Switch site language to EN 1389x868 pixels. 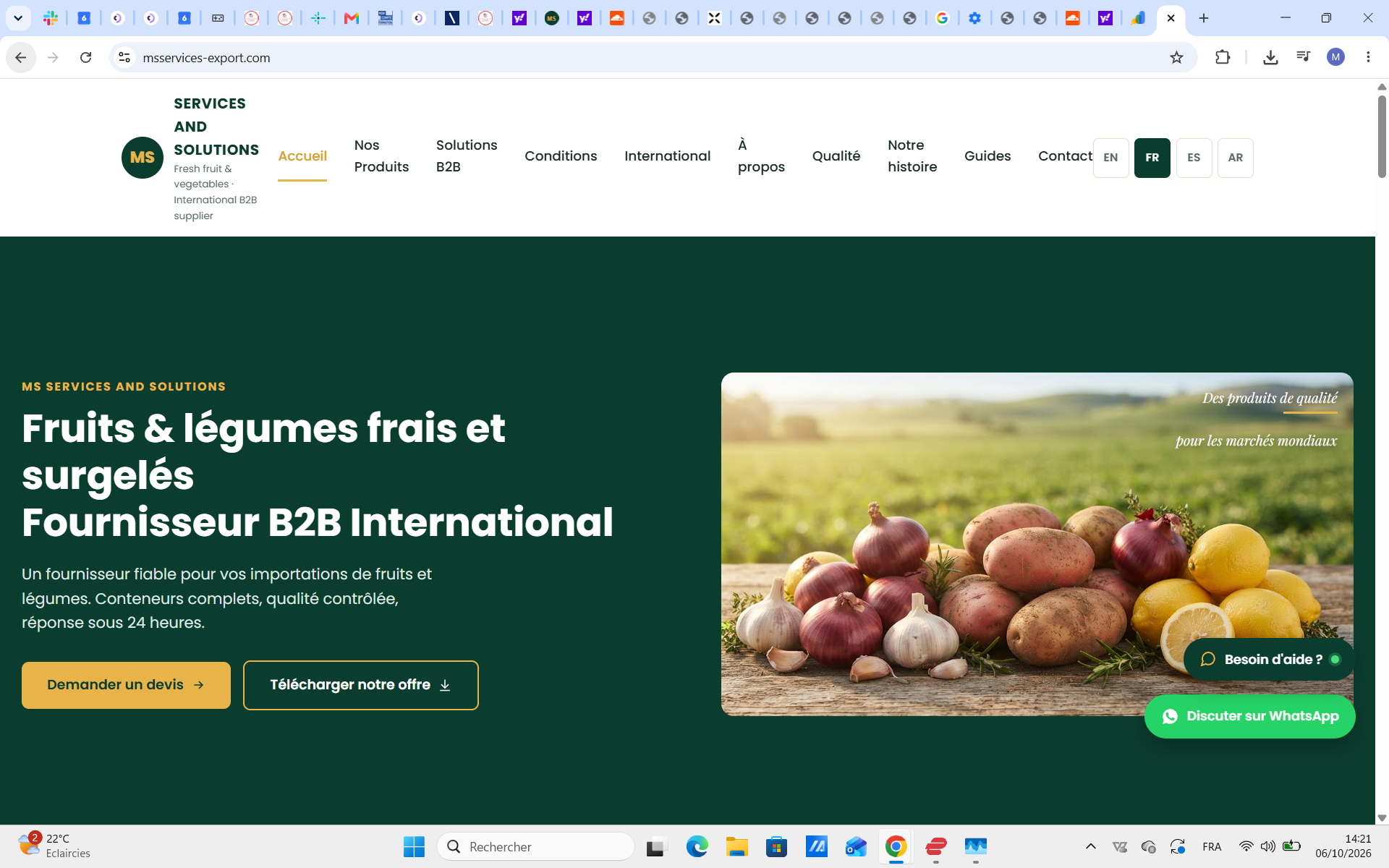click(1110, 158)
